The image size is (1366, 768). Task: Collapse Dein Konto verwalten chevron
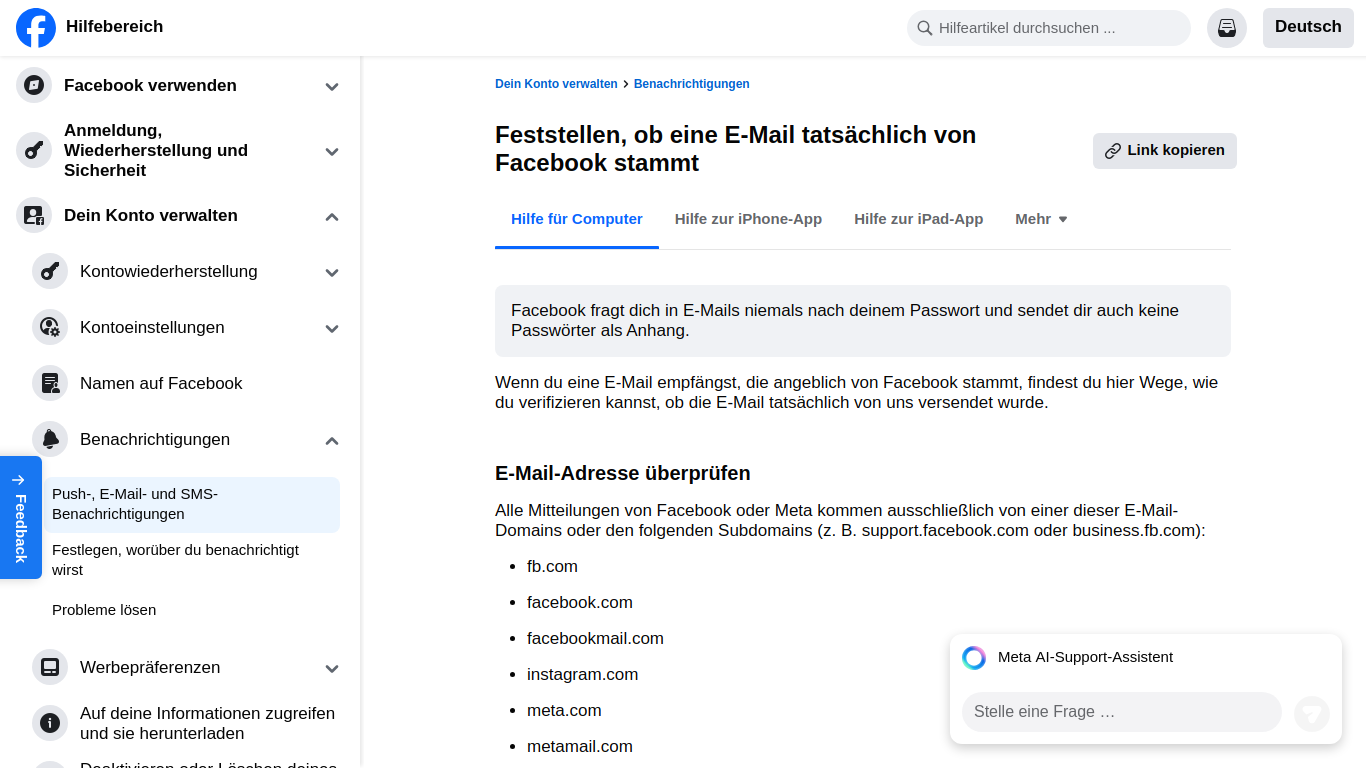332,217
